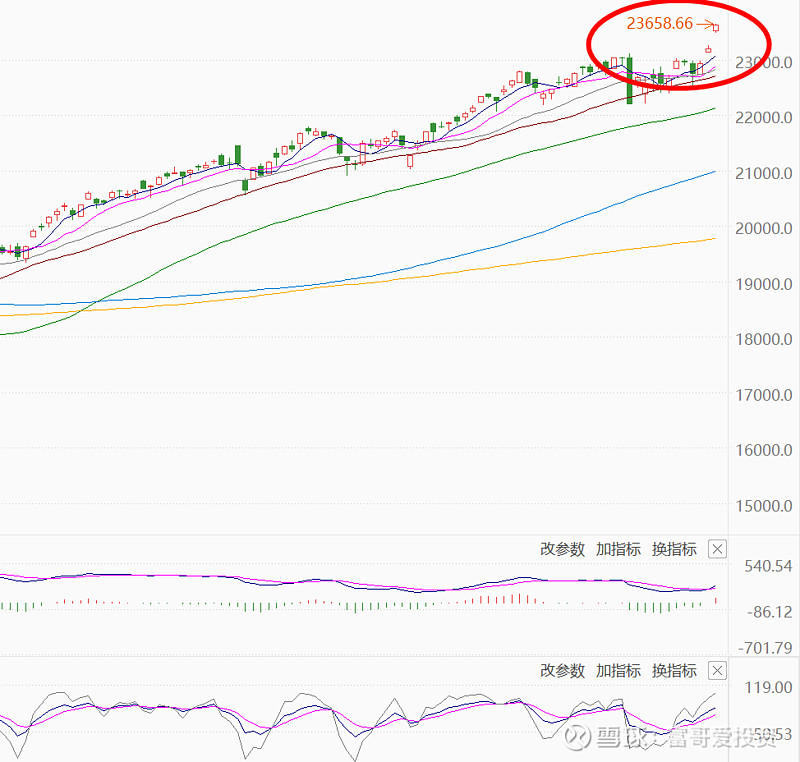Click the Xueqiu snowball watermark logo
Screen dimensions: 800x762
(x=577, y=738)
